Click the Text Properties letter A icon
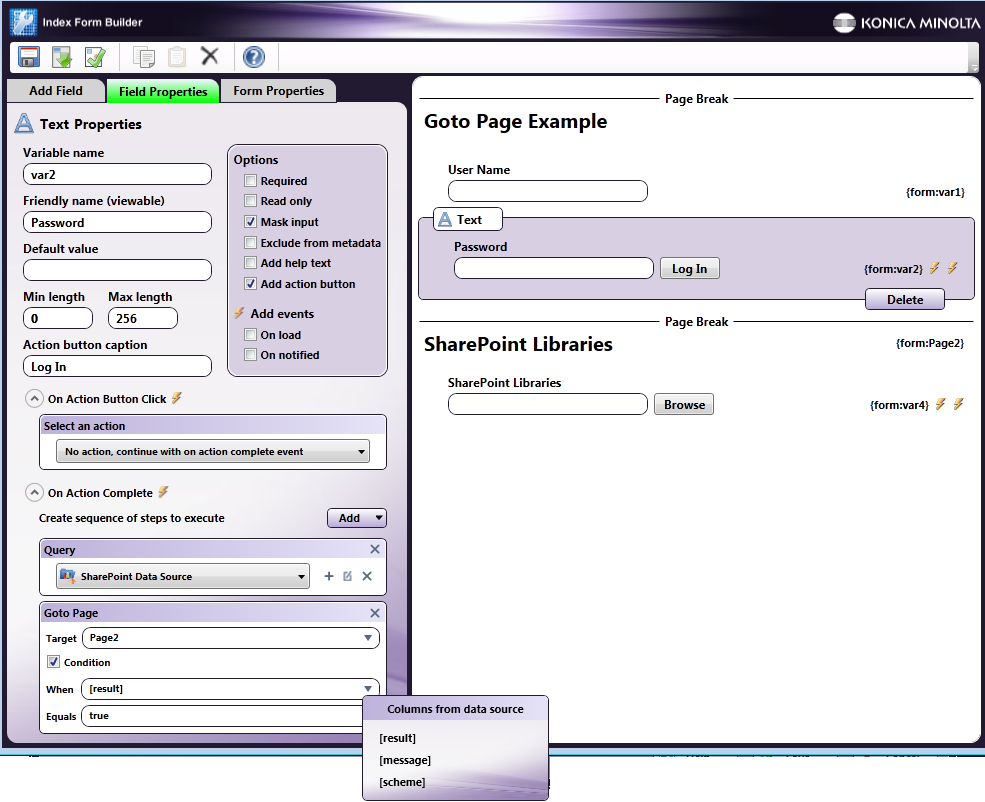Image resolution: width=985 pixels, height=802 pixels. tap(24, 123)
